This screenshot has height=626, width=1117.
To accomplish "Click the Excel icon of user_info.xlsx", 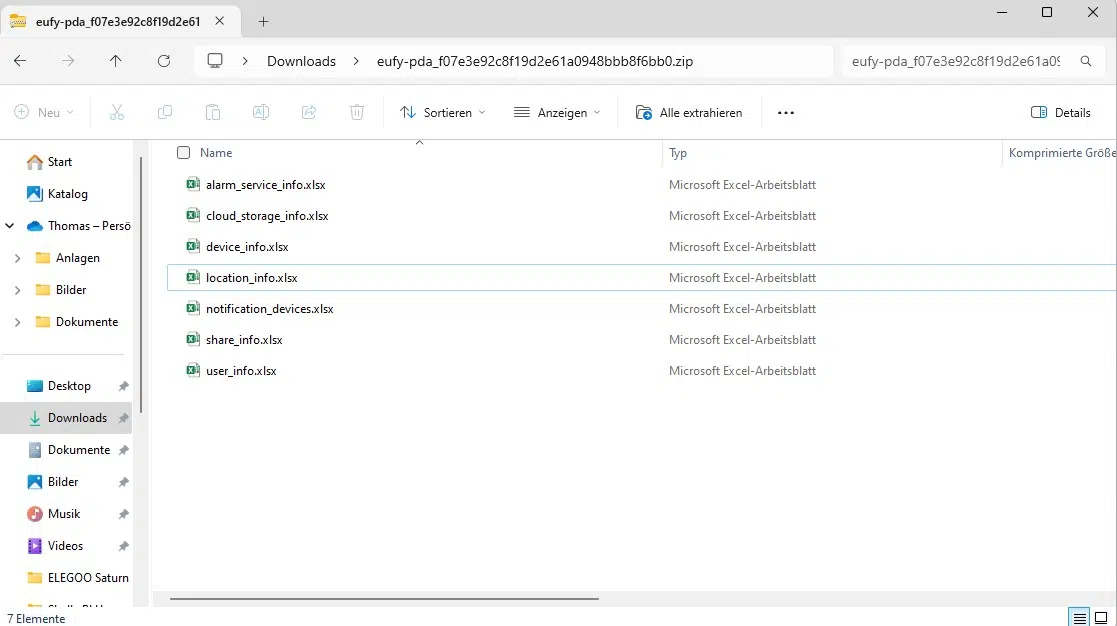I will 192,370.
